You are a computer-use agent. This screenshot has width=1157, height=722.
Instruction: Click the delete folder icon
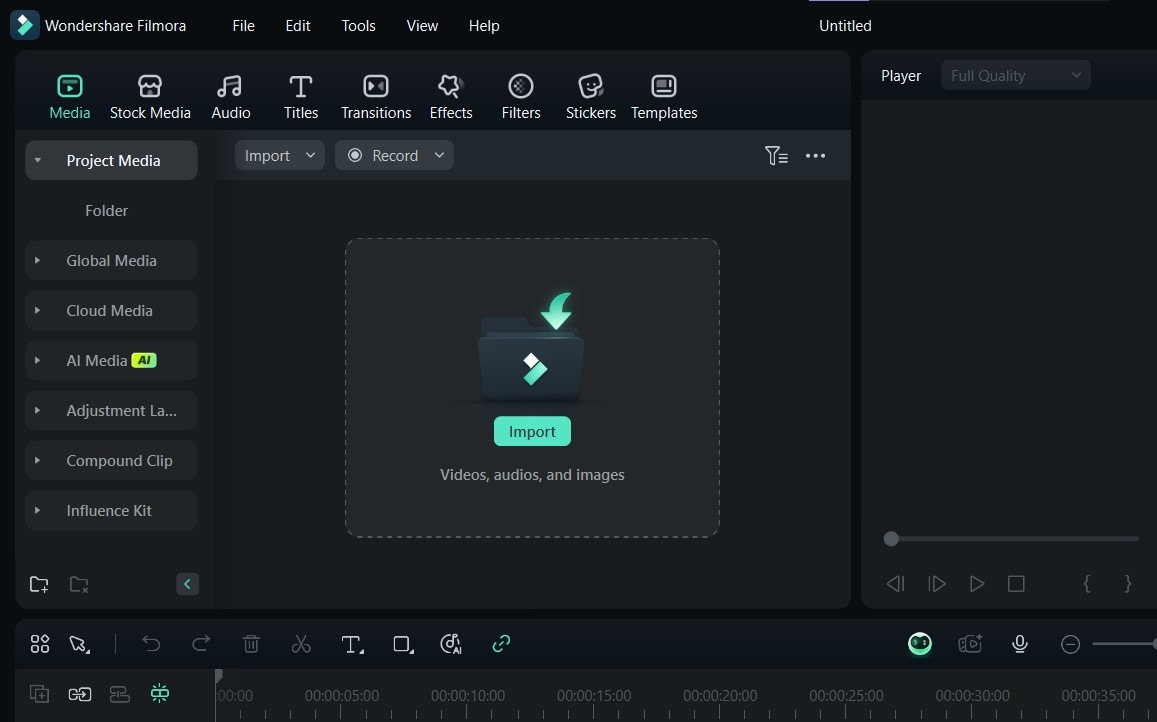click(x=79, y=585)
